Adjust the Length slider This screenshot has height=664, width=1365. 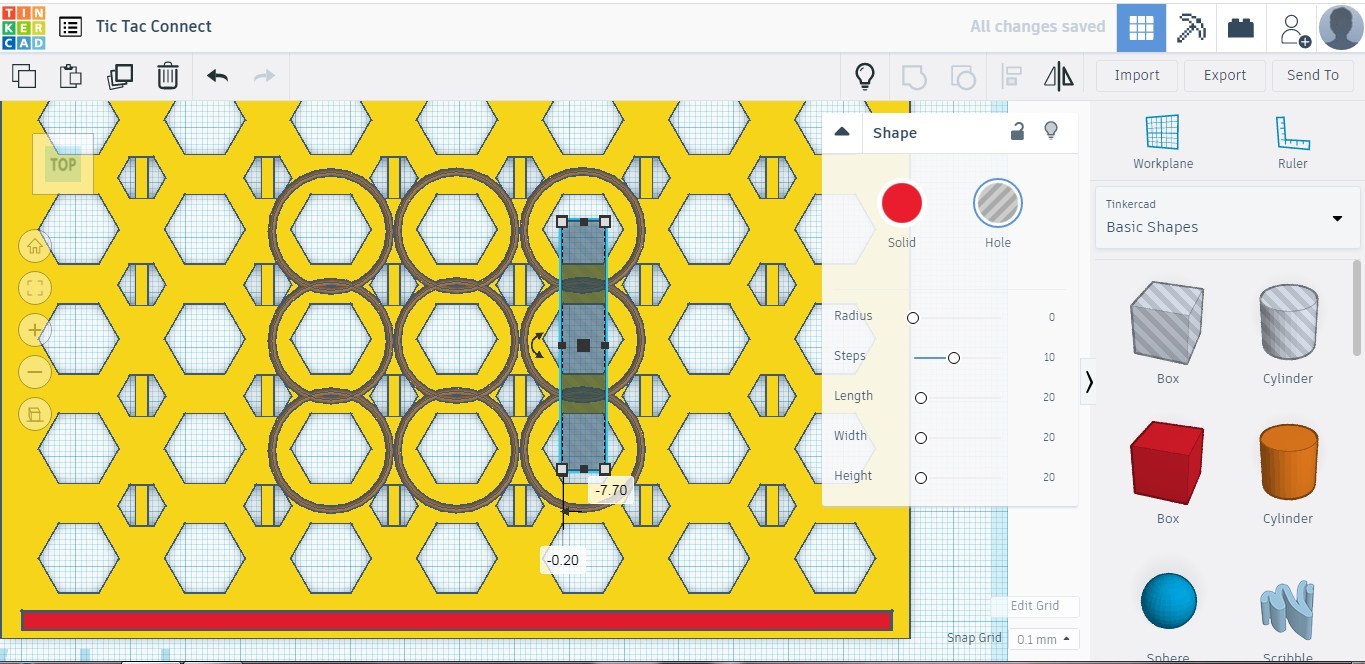tap(921, 398)
